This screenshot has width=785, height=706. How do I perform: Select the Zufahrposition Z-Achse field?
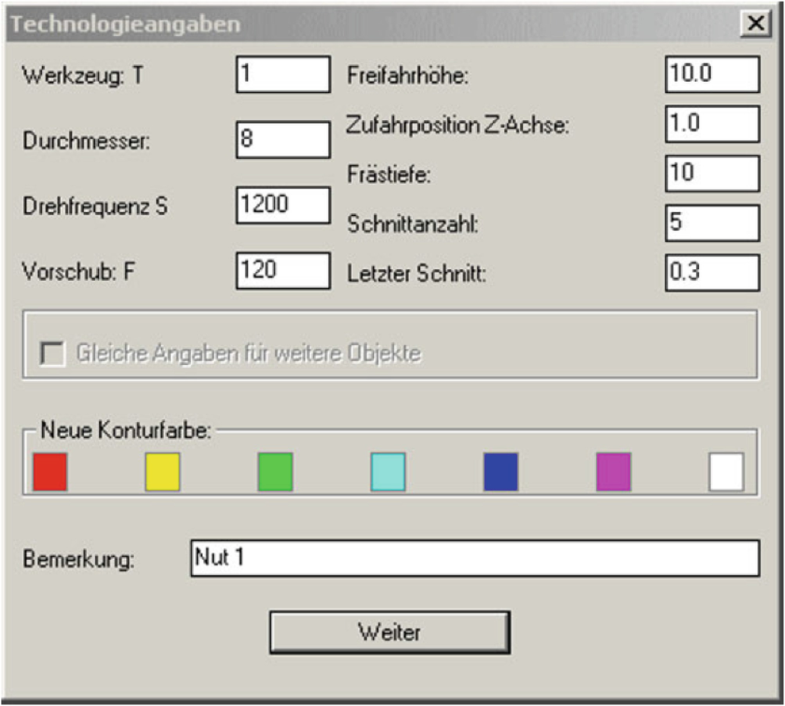click(x=712, y=124)
